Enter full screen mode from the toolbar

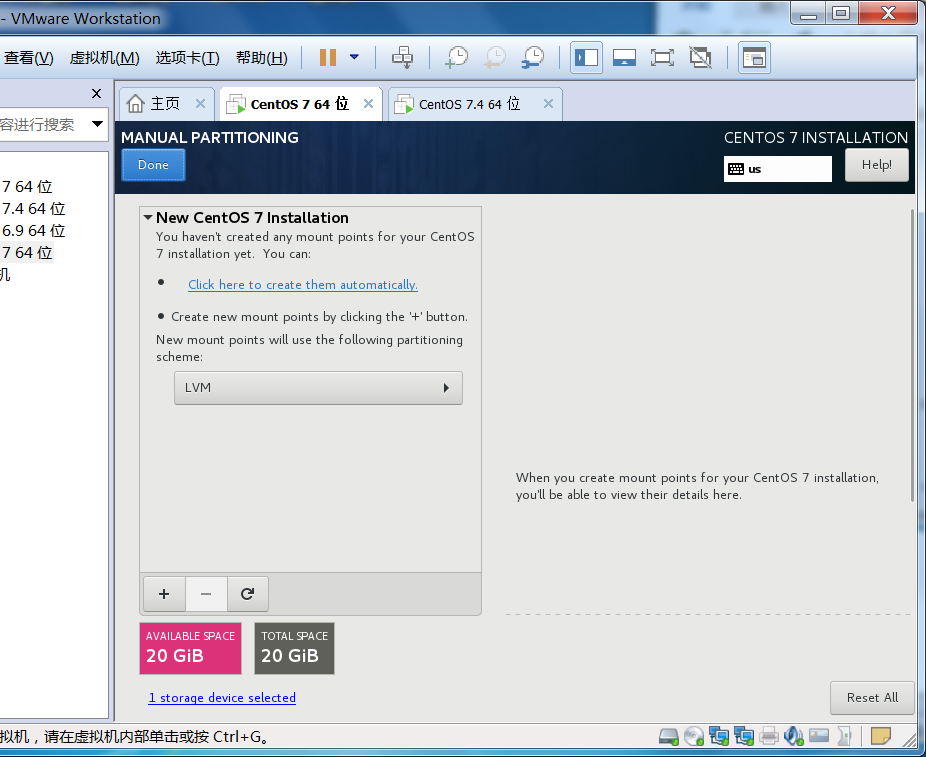coord(662,57)
